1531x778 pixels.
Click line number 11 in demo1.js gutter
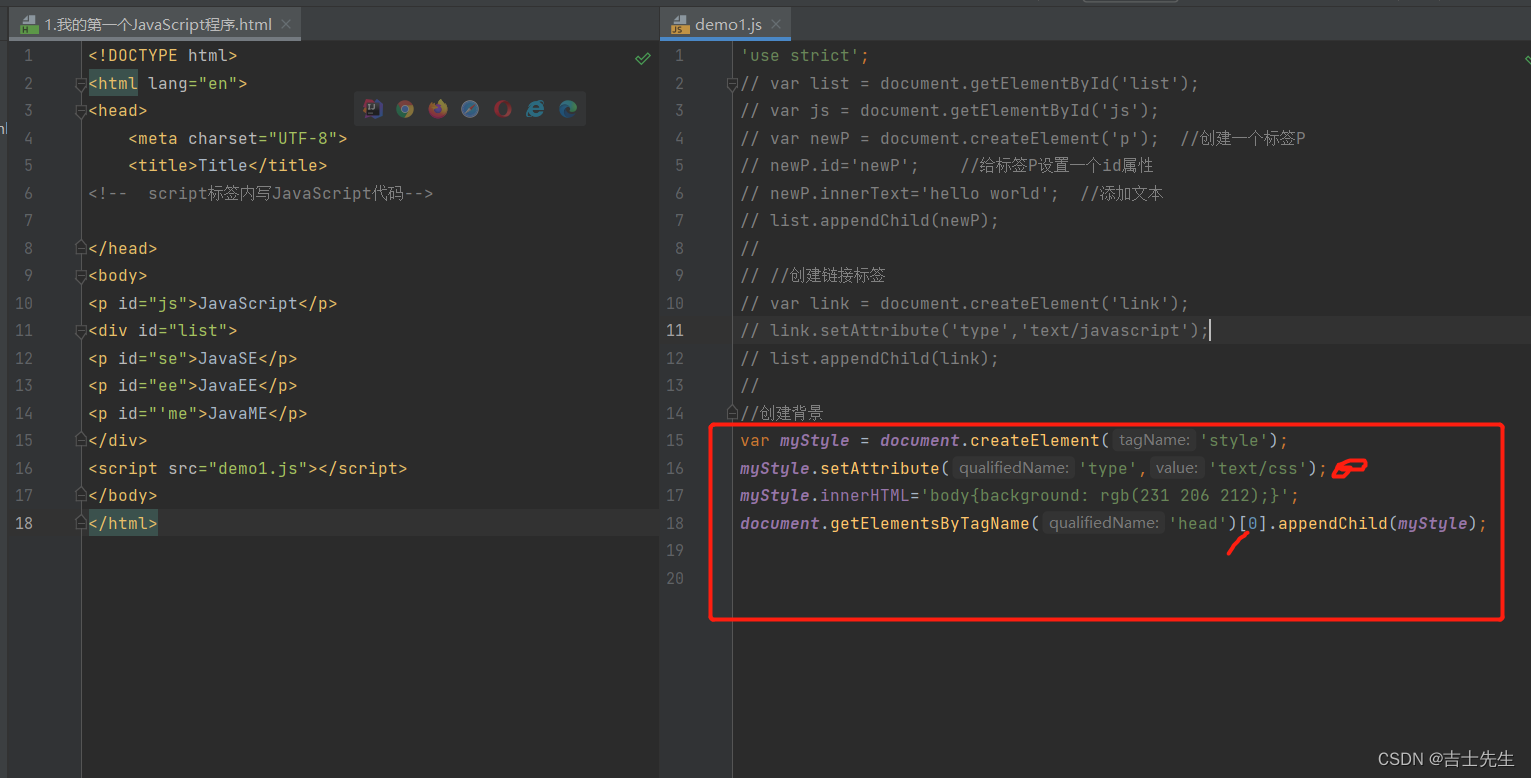coord(675,331)
